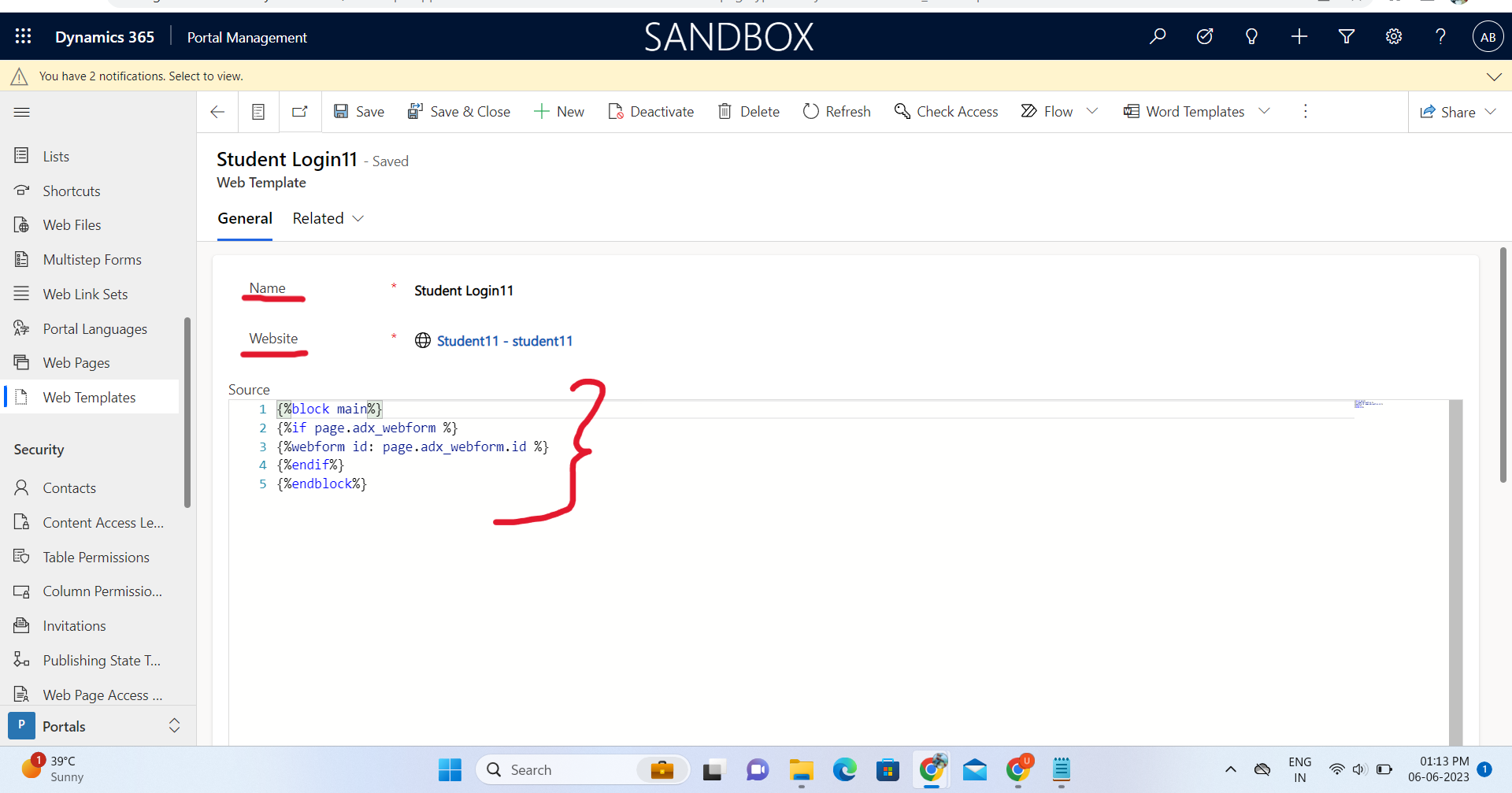Deactivate this web template

click(x=650, y=112)
